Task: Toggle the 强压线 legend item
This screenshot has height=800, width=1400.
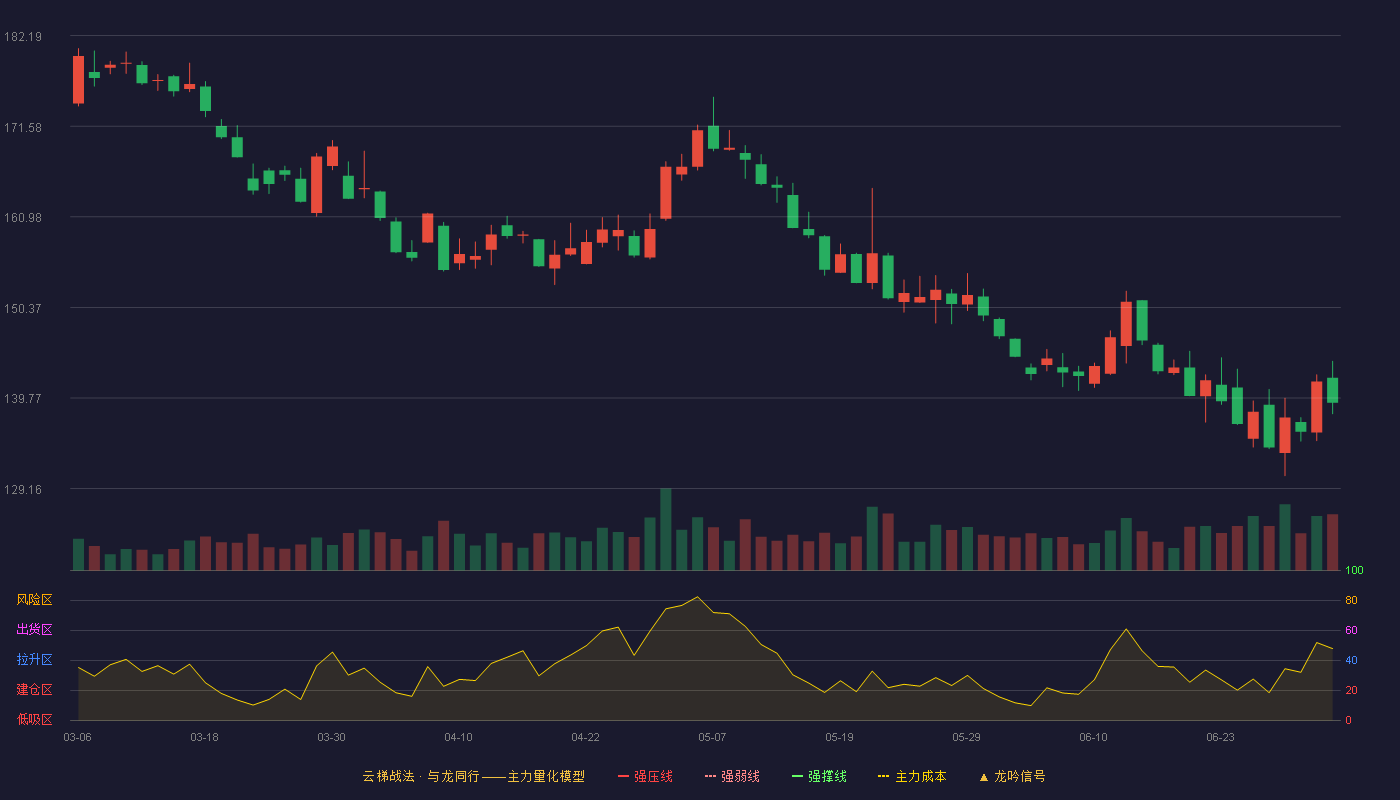Action: pyautogui.click(x=645, y=776)
